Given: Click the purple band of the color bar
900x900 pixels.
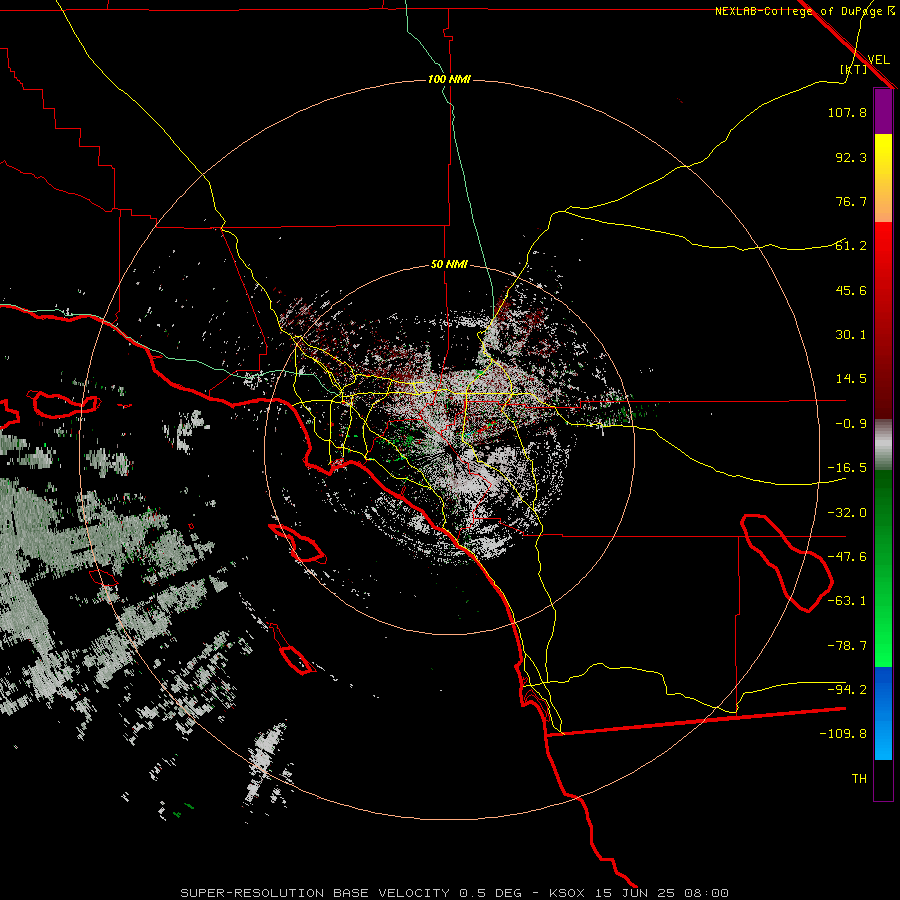Looking at the screenshot, I should click(883, 112).
